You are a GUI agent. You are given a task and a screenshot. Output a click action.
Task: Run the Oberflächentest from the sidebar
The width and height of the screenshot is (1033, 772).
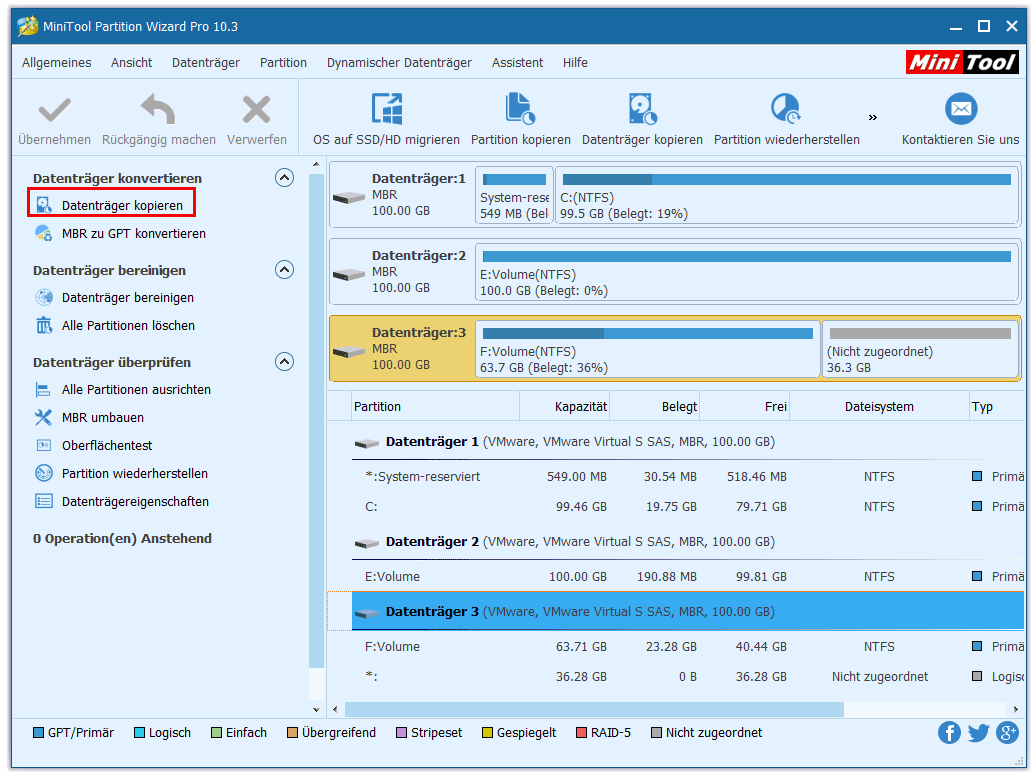[107, 446]
